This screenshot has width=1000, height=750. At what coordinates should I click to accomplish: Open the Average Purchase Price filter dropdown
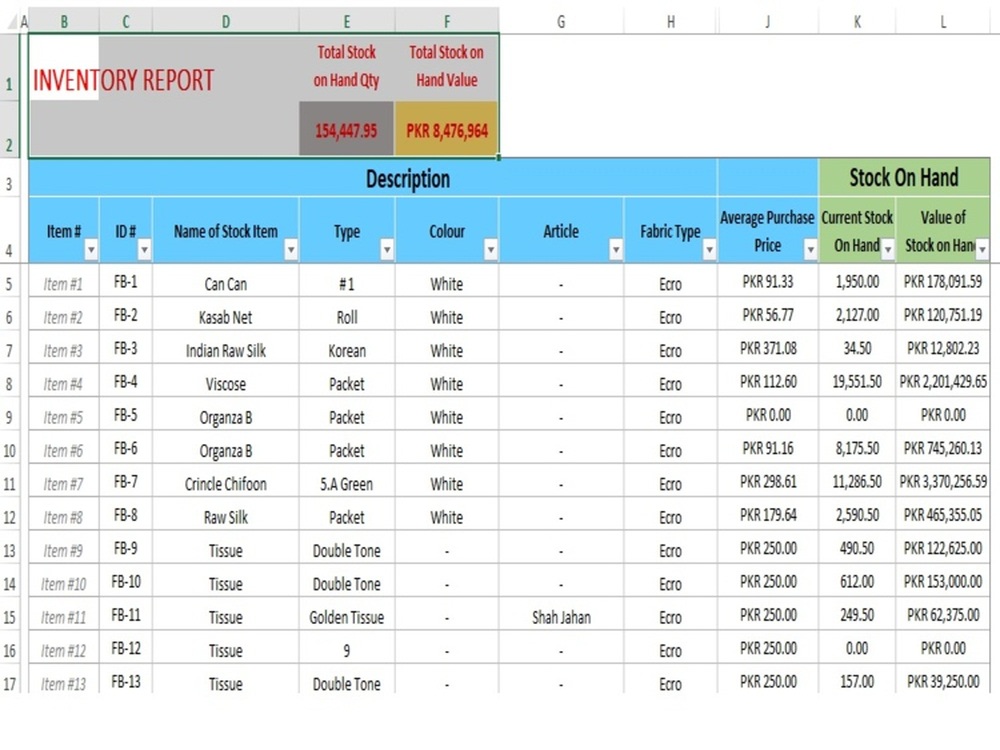[810, 249]
